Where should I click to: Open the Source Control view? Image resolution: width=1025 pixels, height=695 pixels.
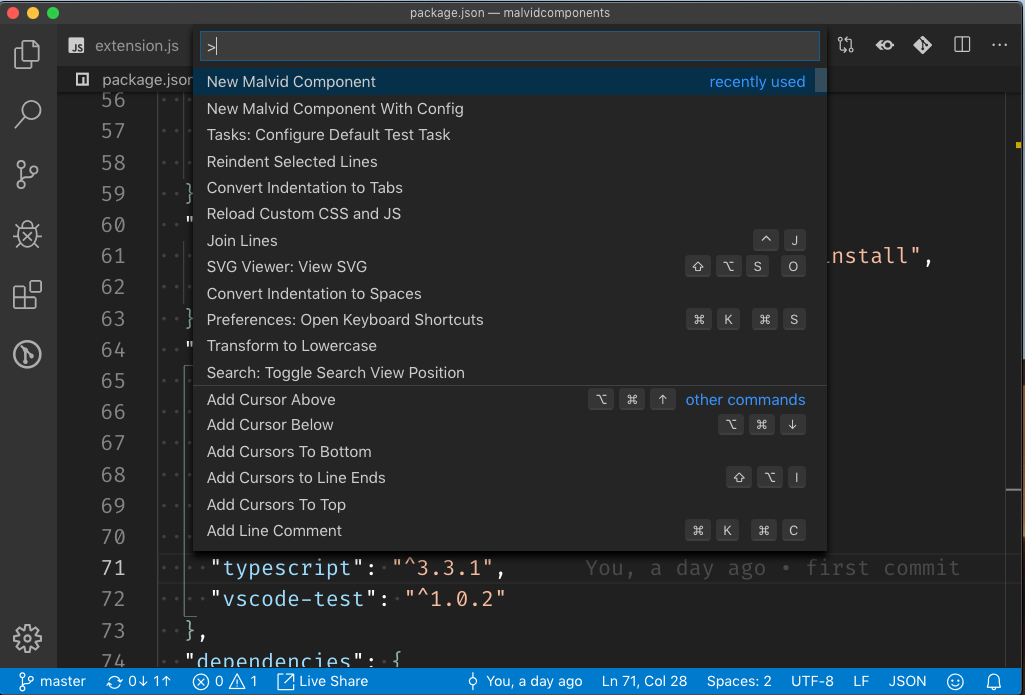pyautogui.click(x=27, y=174)
